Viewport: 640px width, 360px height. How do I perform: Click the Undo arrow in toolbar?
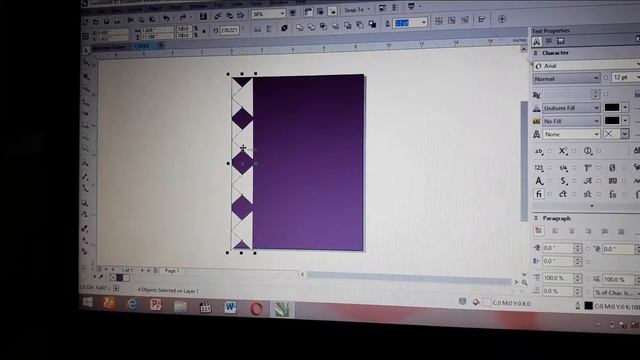click(x=166, y=18)
